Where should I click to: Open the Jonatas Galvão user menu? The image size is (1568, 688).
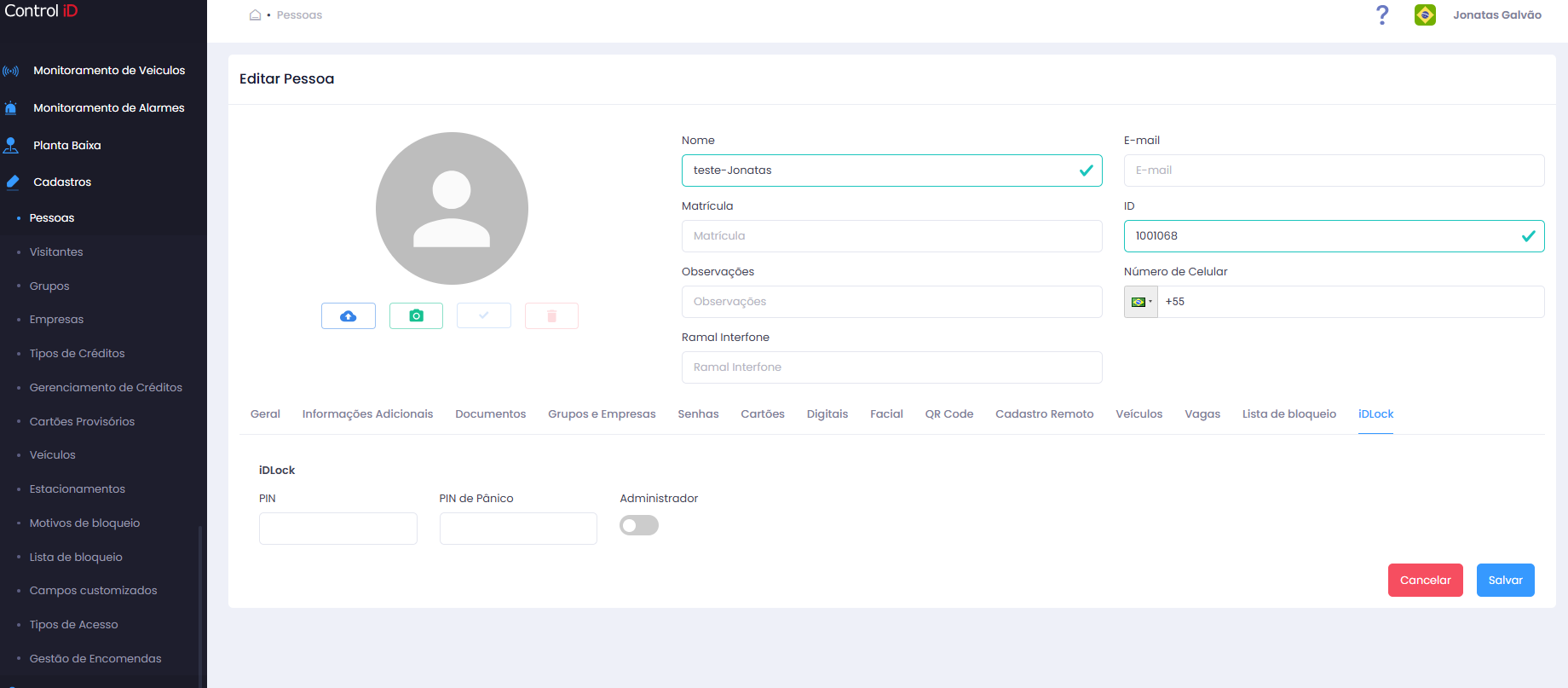coord(1496,14)
